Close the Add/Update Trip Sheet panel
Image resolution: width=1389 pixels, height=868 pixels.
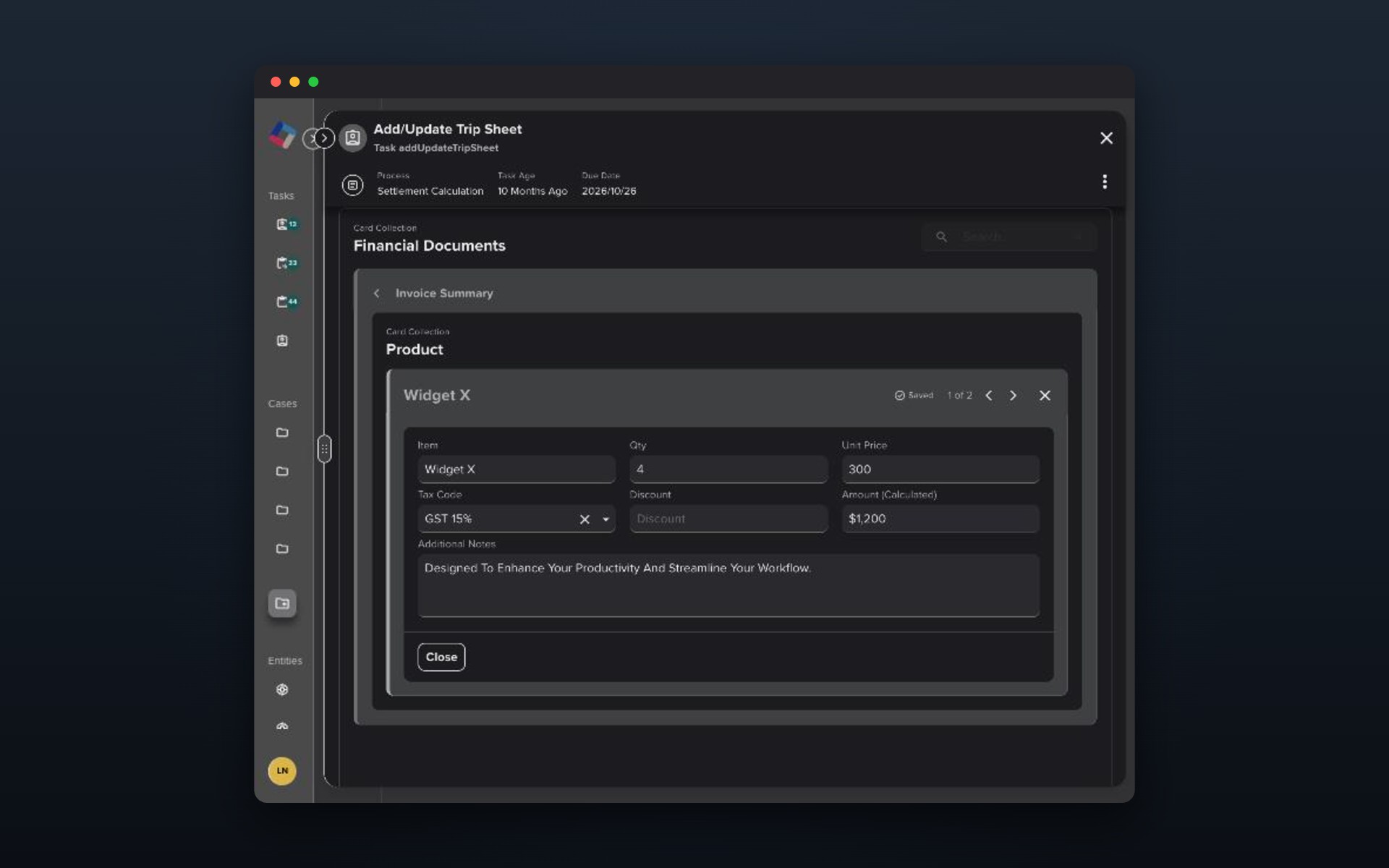click(x=1106, y=138)
